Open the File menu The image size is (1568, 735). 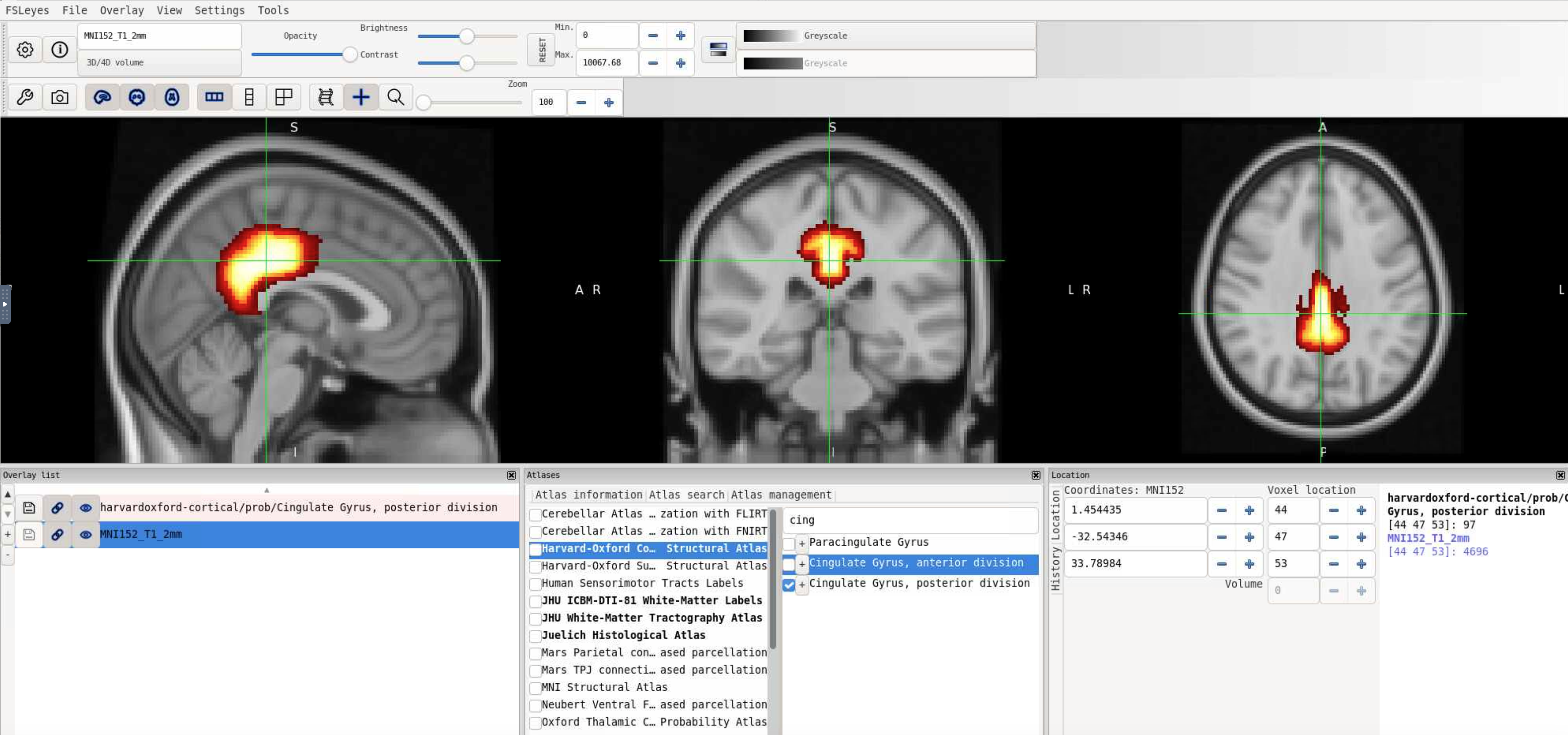[74, 11]
